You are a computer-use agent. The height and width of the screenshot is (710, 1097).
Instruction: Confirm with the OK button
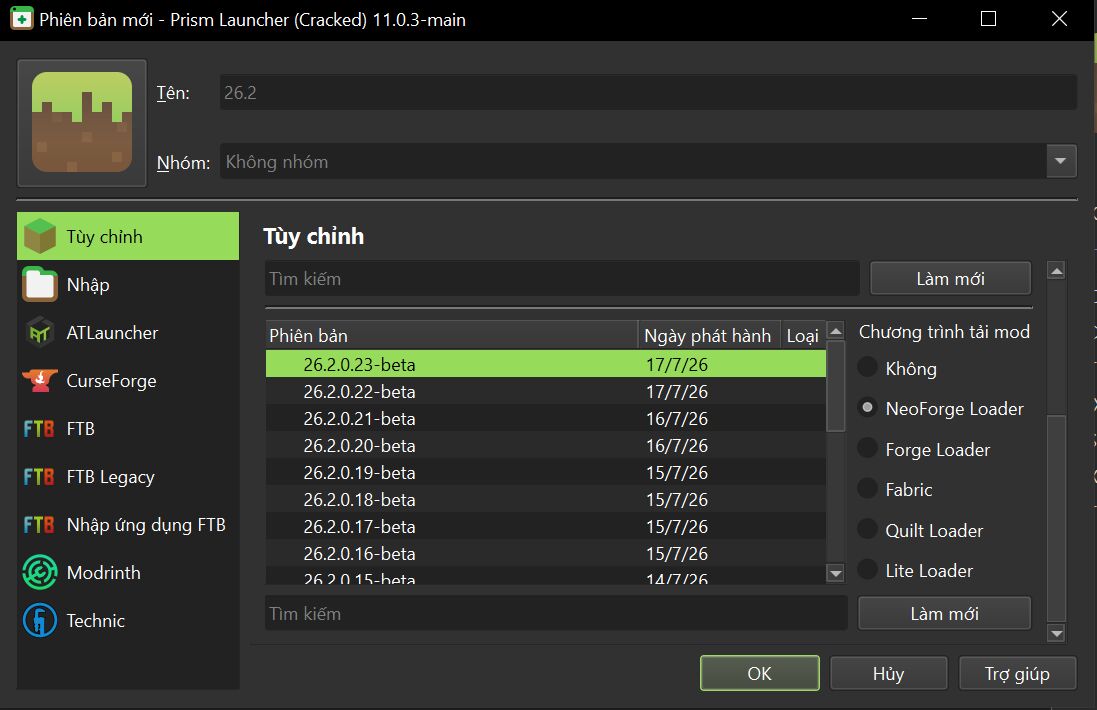tap(760, 673)
